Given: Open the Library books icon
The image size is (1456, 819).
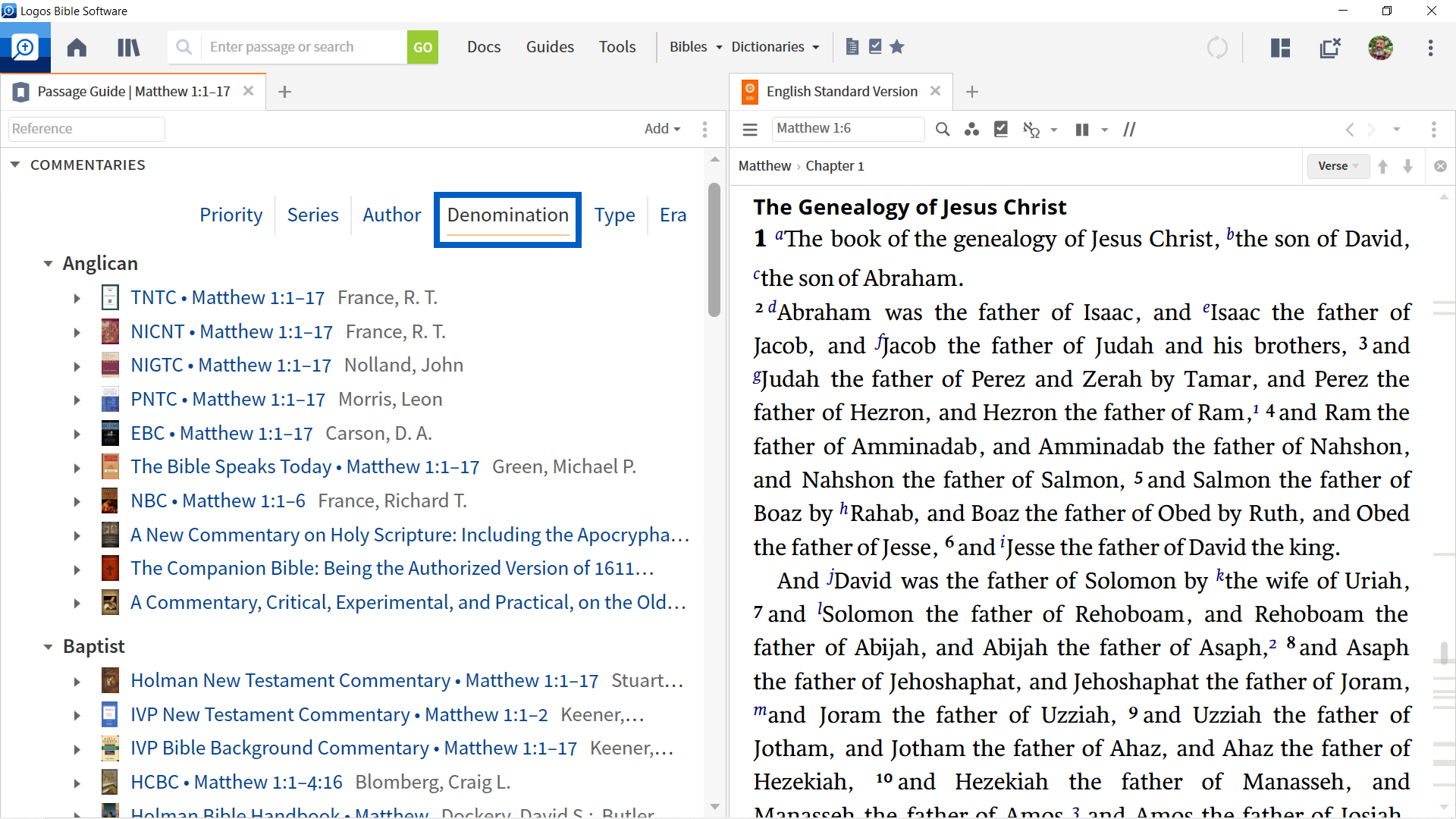Looking at the screenshot, I should pyautogui.click(x=128, y=47).
